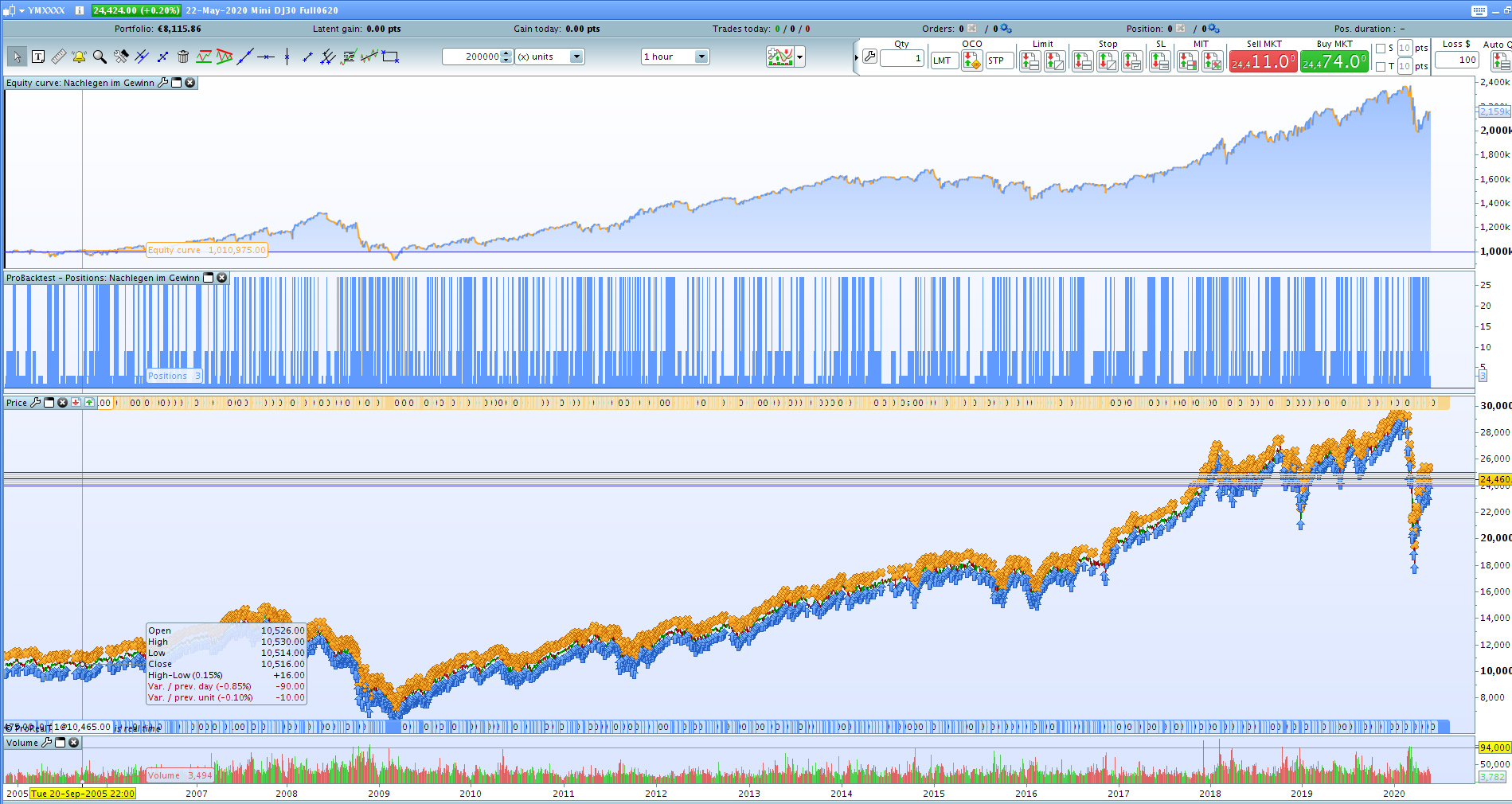
Task: Open the Position gear settings icon
Action: click(x=1213, y=29)
